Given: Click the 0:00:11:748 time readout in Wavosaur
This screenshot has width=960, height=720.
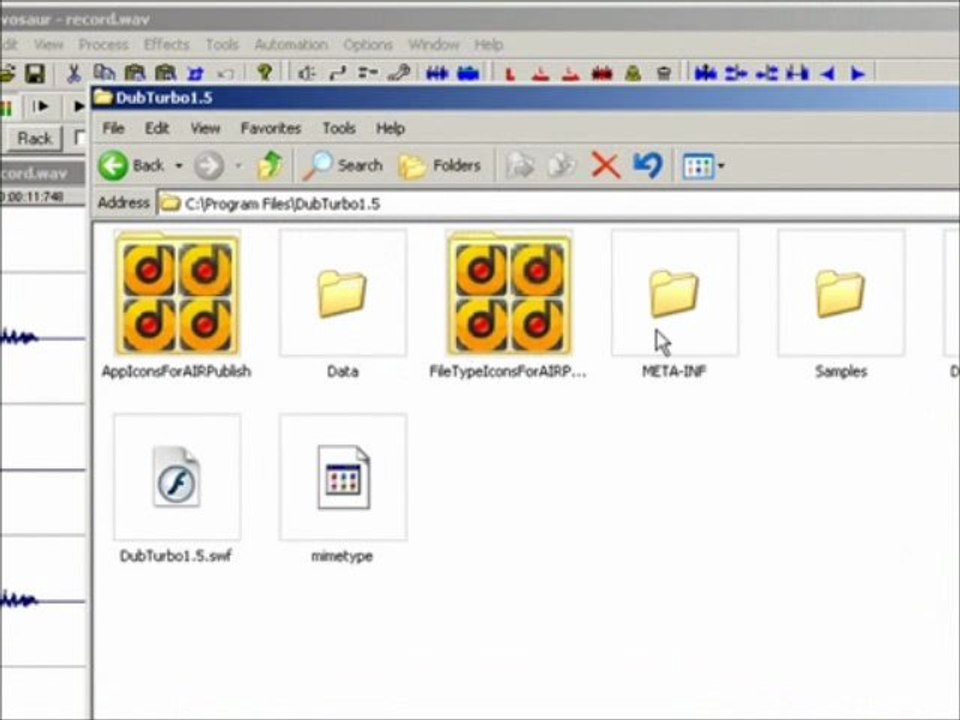Looking at the screenshot, I should (x=32, y=197).
